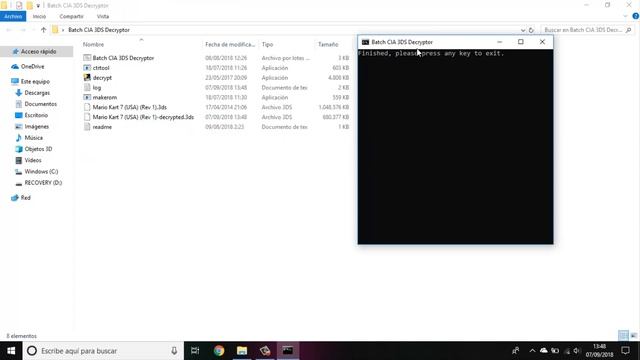This screenshot has width=640, height=360.
Task: Open Acceso rápido in navigation pane
Action: tap(37, 51)
